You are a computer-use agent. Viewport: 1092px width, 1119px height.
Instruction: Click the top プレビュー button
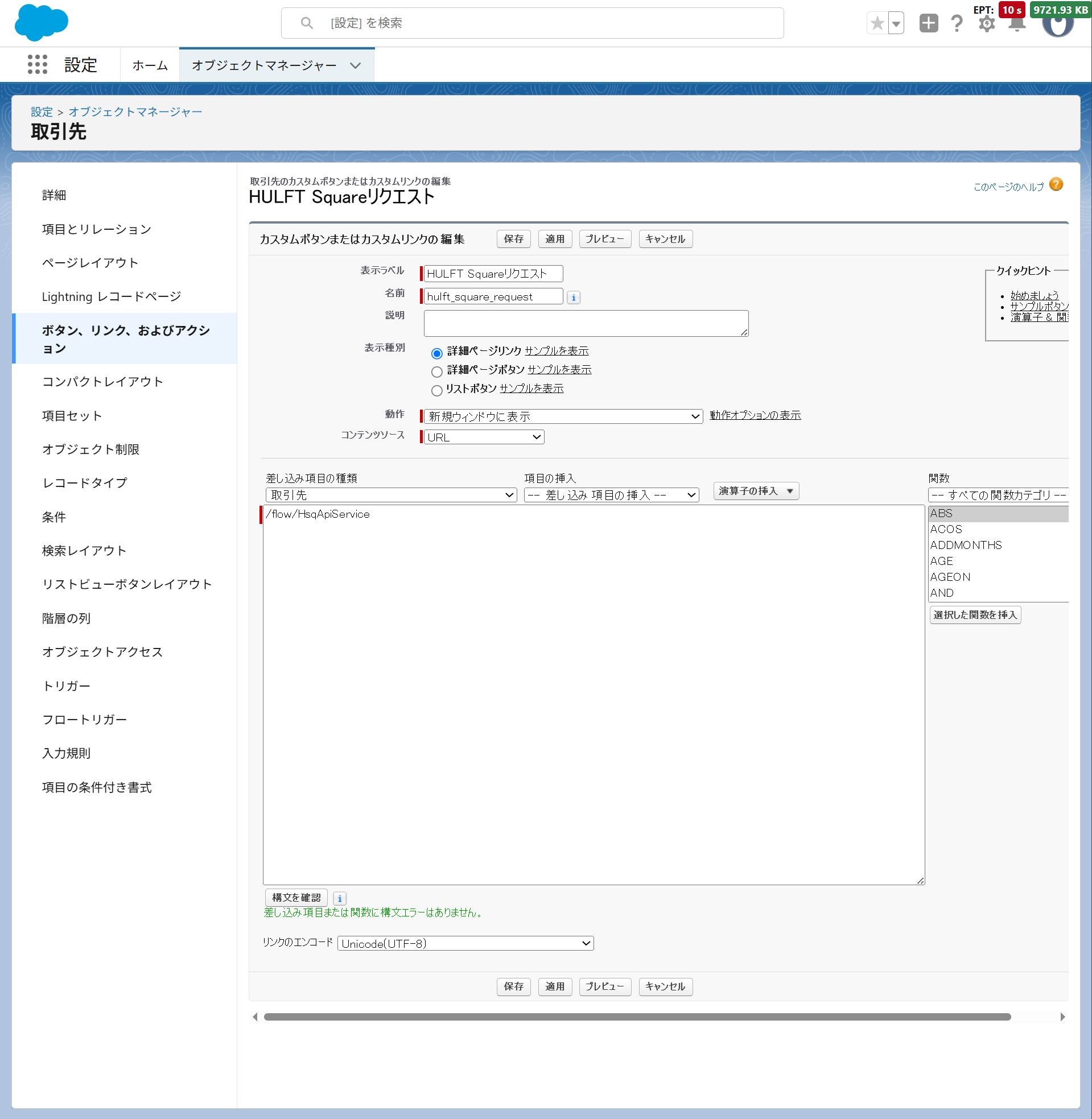pos(605,239)
